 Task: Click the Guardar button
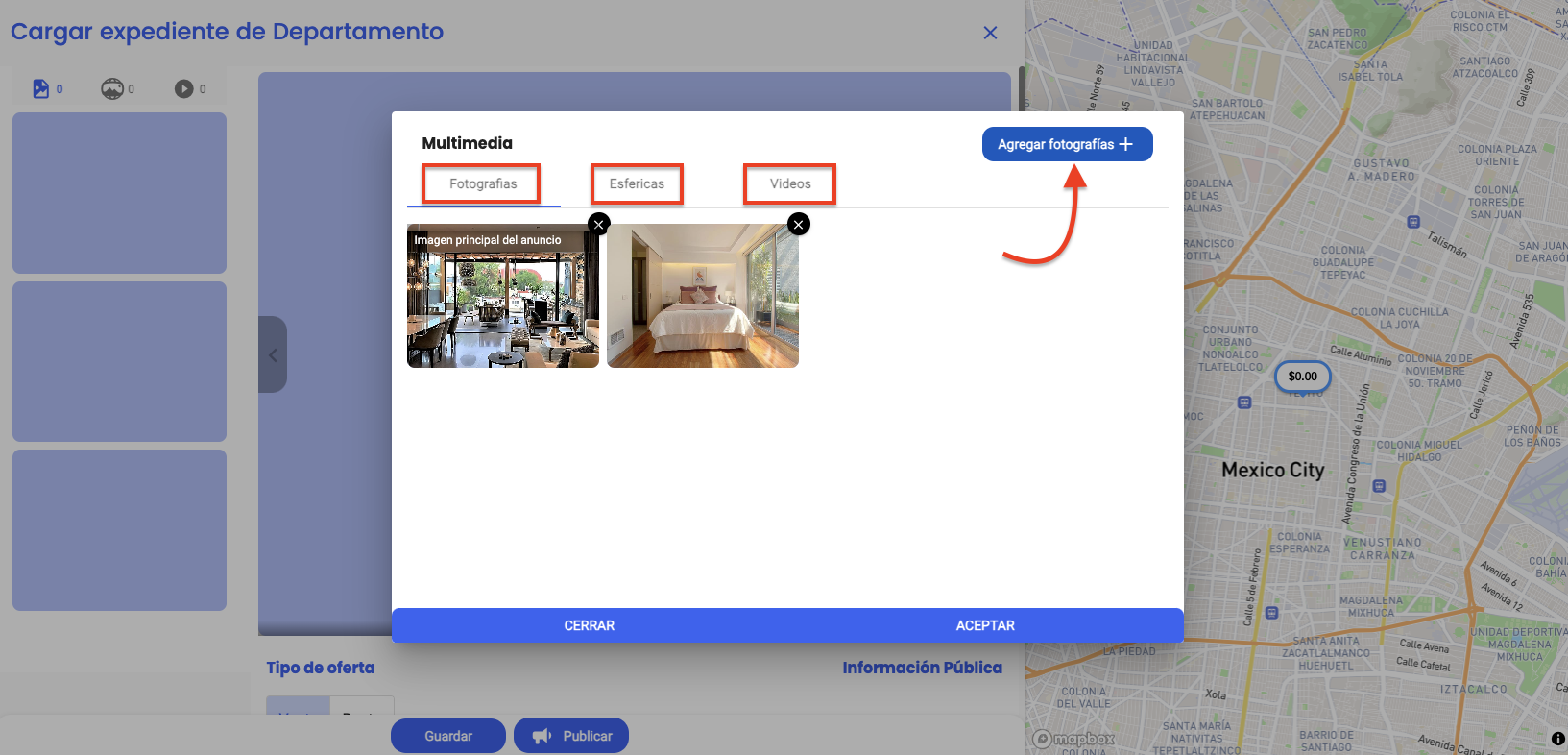coord(448,736)
